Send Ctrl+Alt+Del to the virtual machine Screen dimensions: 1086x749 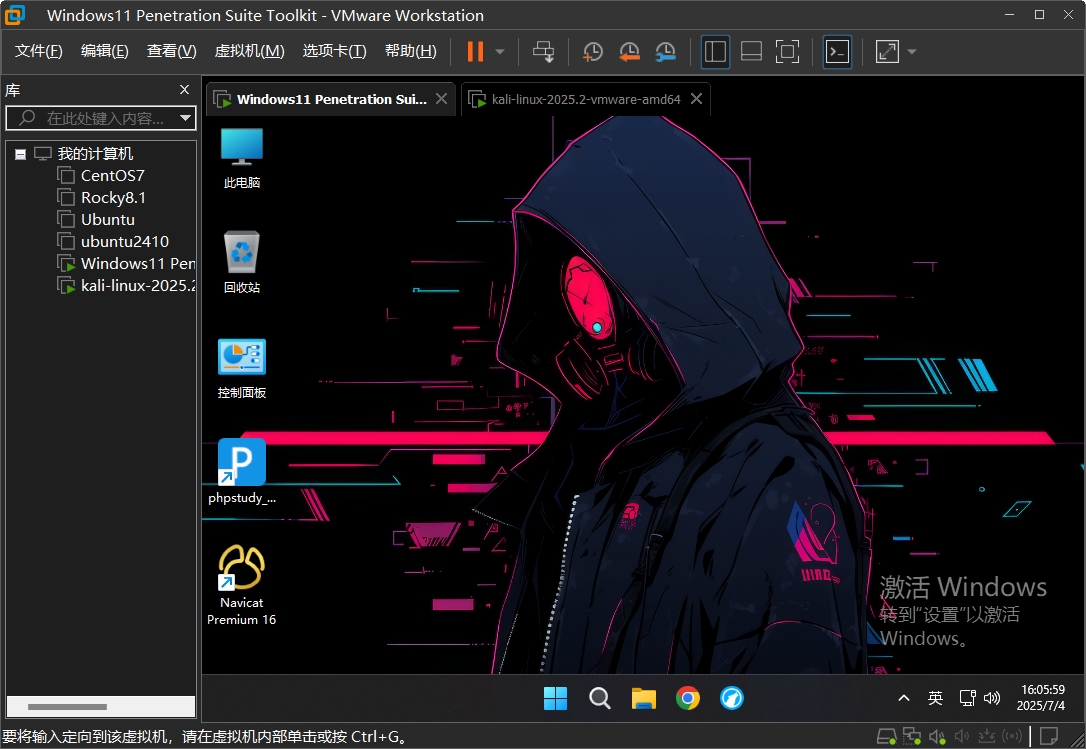pos(544,51)
